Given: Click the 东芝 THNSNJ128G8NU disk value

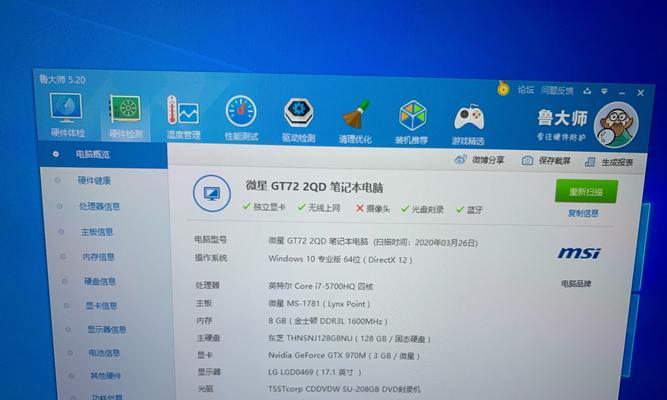Looking at the screenshot, I should [x=349, y=339].
